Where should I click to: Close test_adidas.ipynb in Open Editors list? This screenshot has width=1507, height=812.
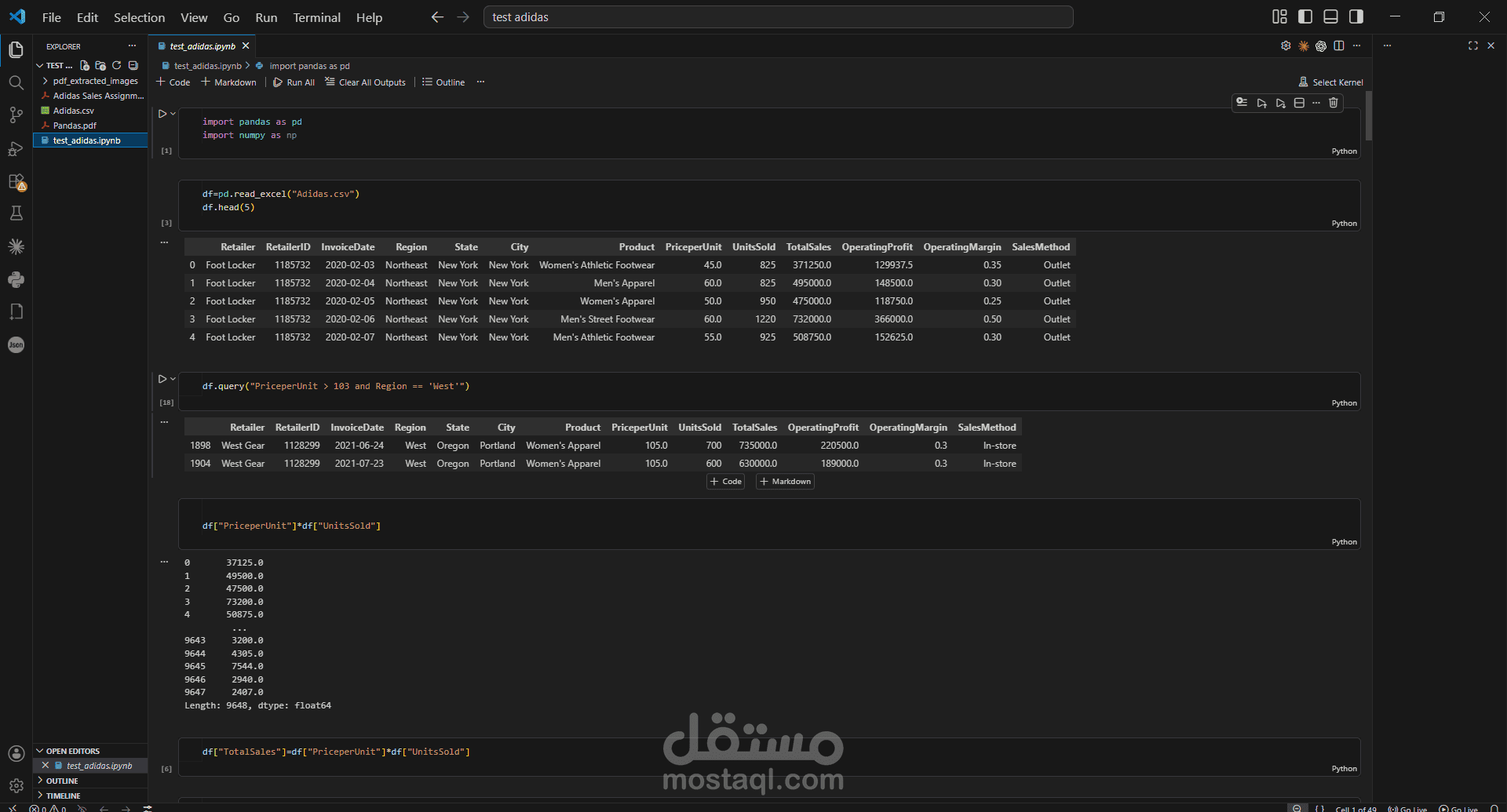(x=45, y=766)
